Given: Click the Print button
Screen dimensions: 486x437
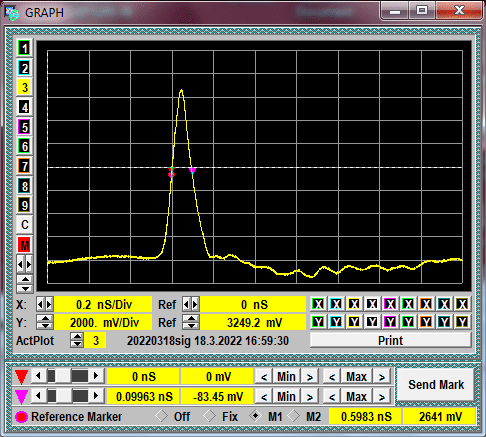Looking at the screenshot, I should tap(390, 340).
